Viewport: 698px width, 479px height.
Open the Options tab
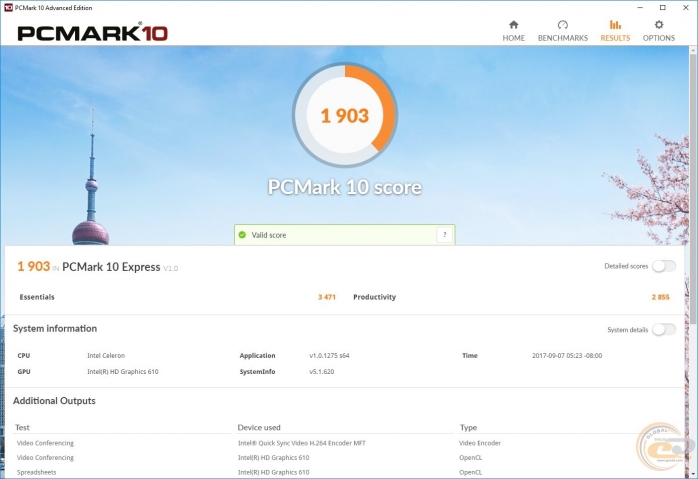point(658,31)
